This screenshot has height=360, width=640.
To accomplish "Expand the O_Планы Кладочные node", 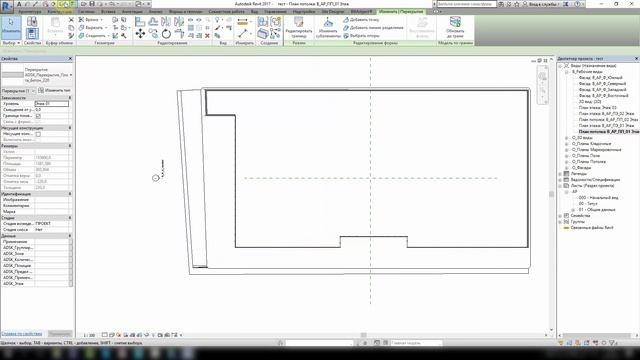I will [x=567, y=144].
